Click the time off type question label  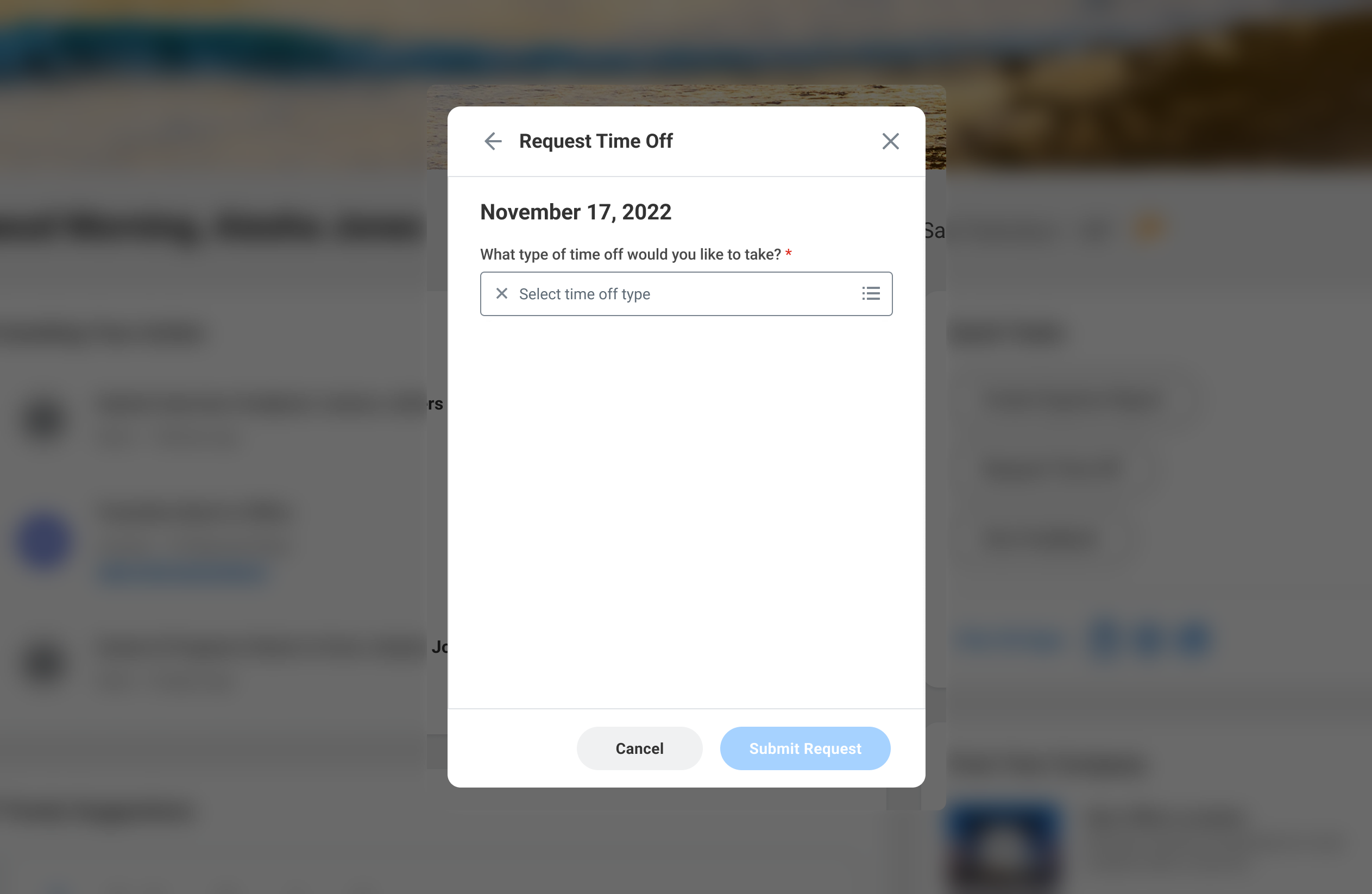(630, 254)
